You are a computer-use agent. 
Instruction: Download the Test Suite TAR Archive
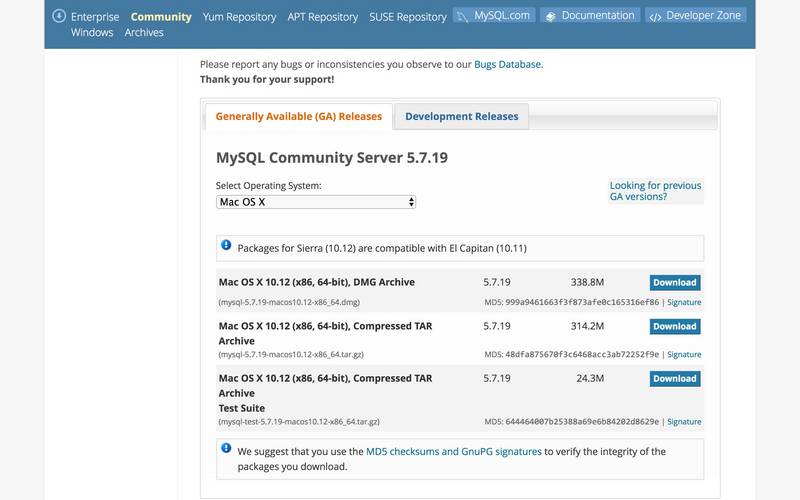(675, 379)
